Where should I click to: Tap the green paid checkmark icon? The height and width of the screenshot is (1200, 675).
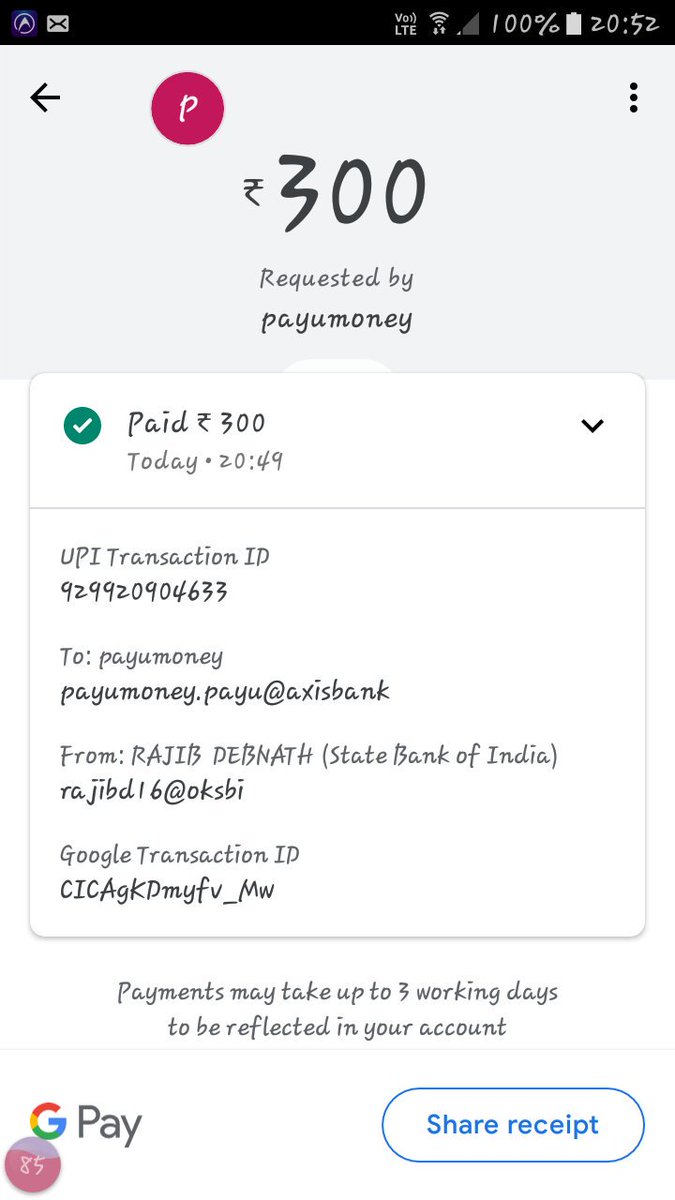(82, 427)
